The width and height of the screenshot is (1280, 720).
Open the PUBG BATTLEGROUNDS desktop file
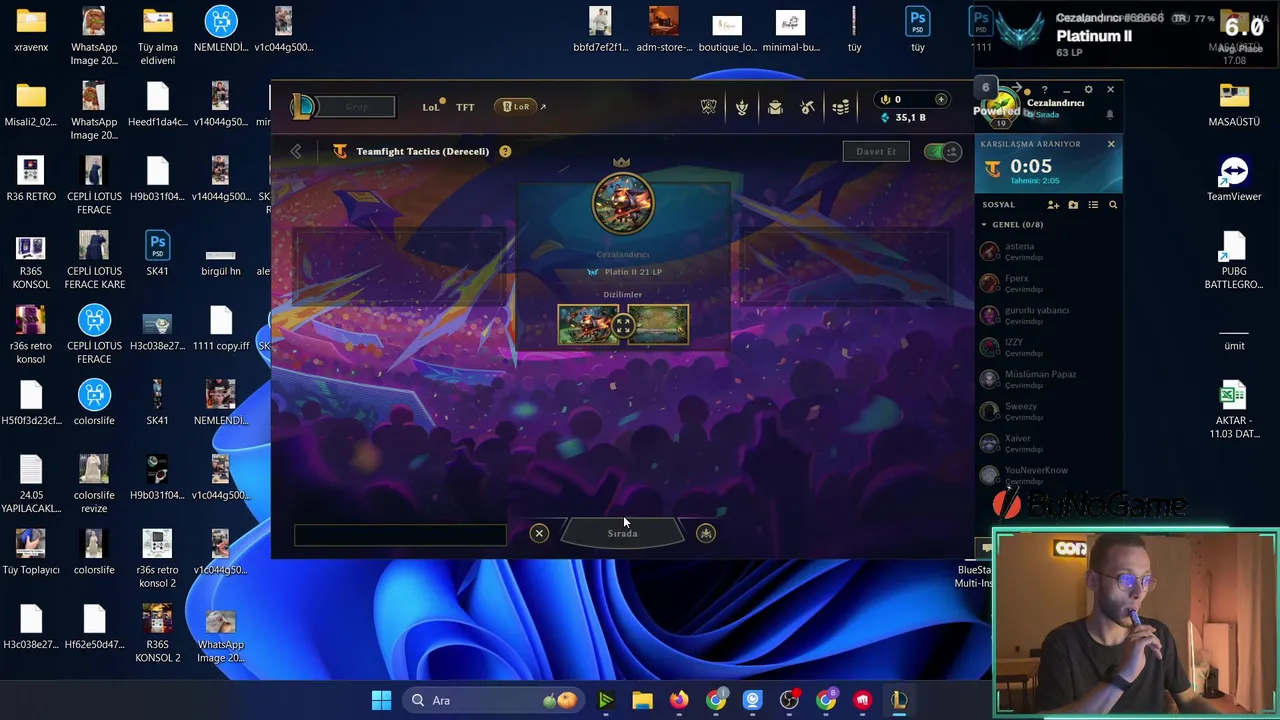click(1234, 261)
